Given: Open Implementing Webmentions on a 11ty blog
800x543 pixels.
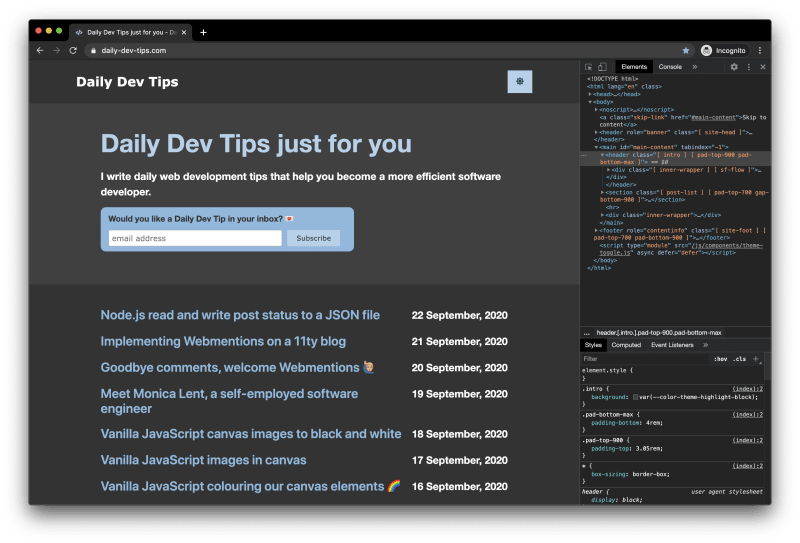Looking at the screenshot, I should pyautogui.click(x=223, y=341).
